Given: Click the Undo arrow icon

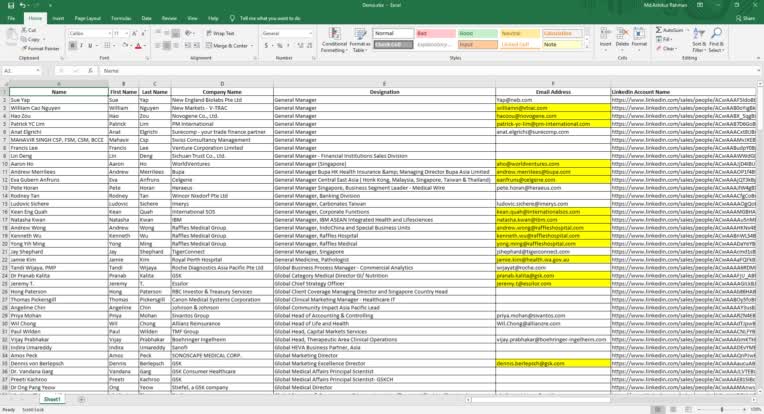Looking at the screenshot, I should pos(22,5).
